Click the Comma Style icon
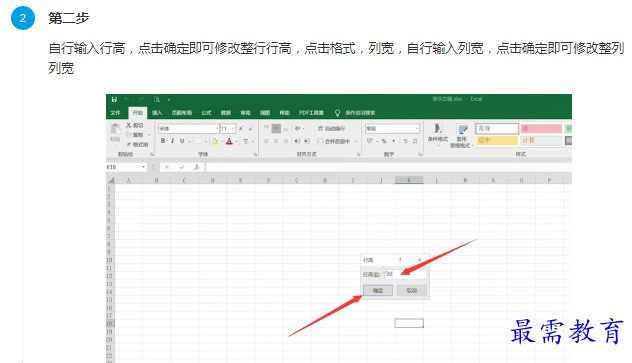 pos(394,141)
